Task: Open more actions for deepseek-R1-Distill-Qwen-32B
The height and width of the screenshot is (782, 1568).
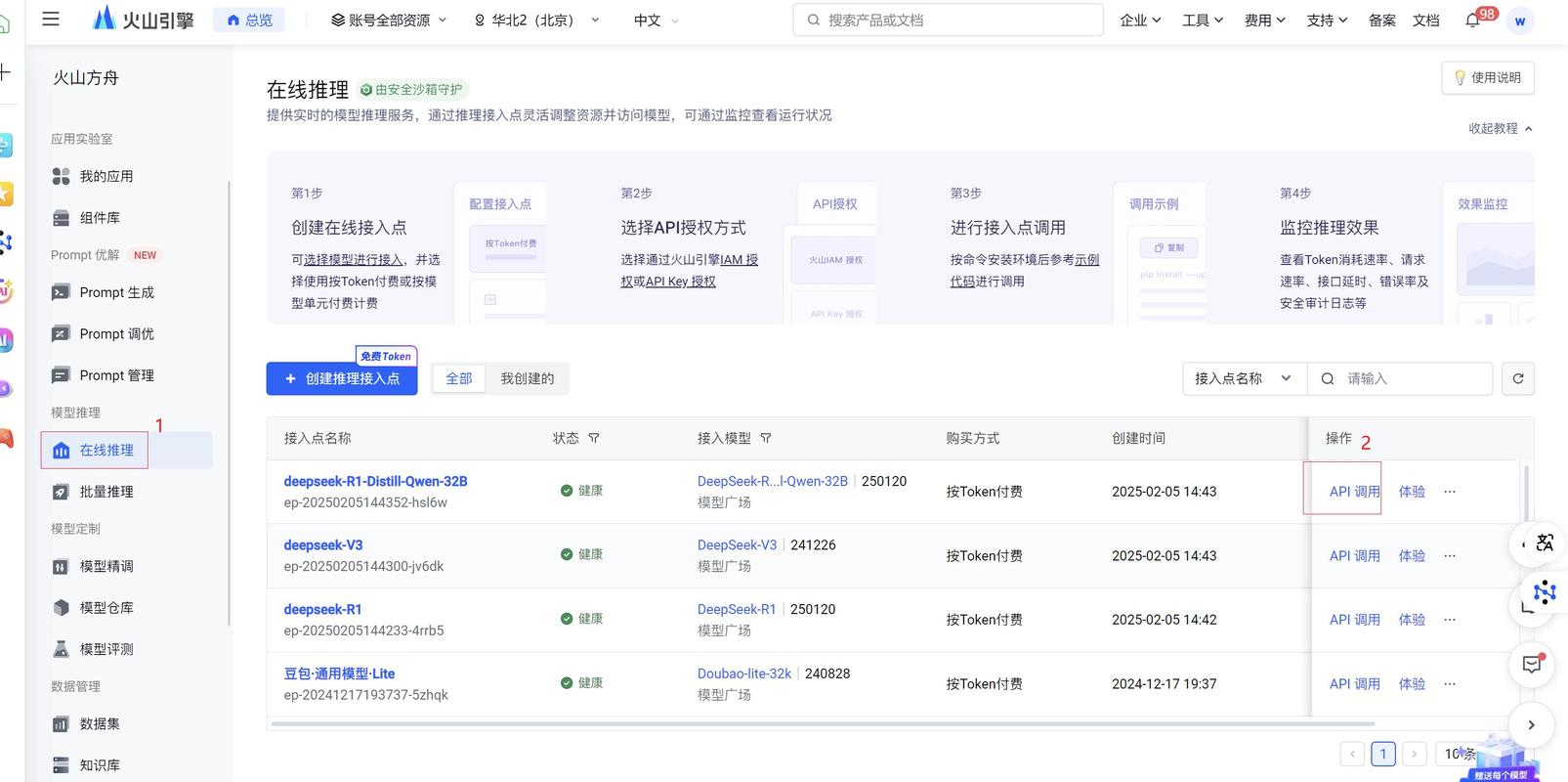Action: click(x=1450, y=492)
